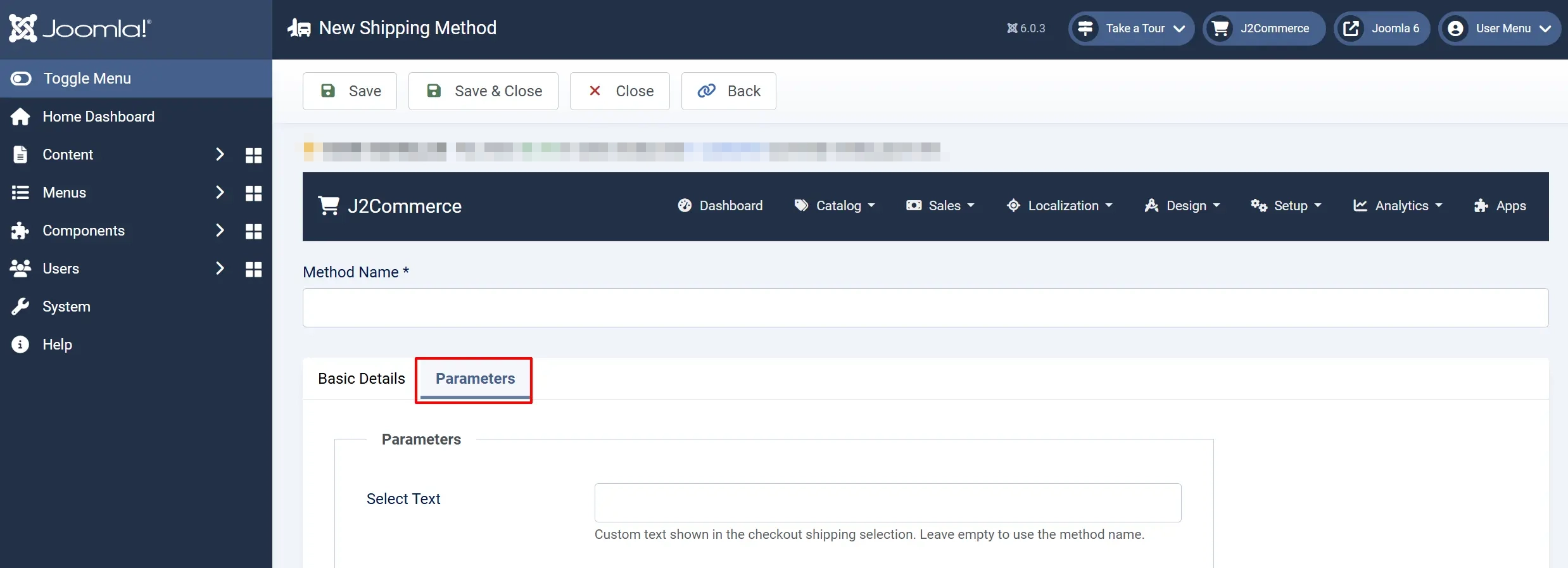Click the Toggle Menu switch icon

point(21,79)
